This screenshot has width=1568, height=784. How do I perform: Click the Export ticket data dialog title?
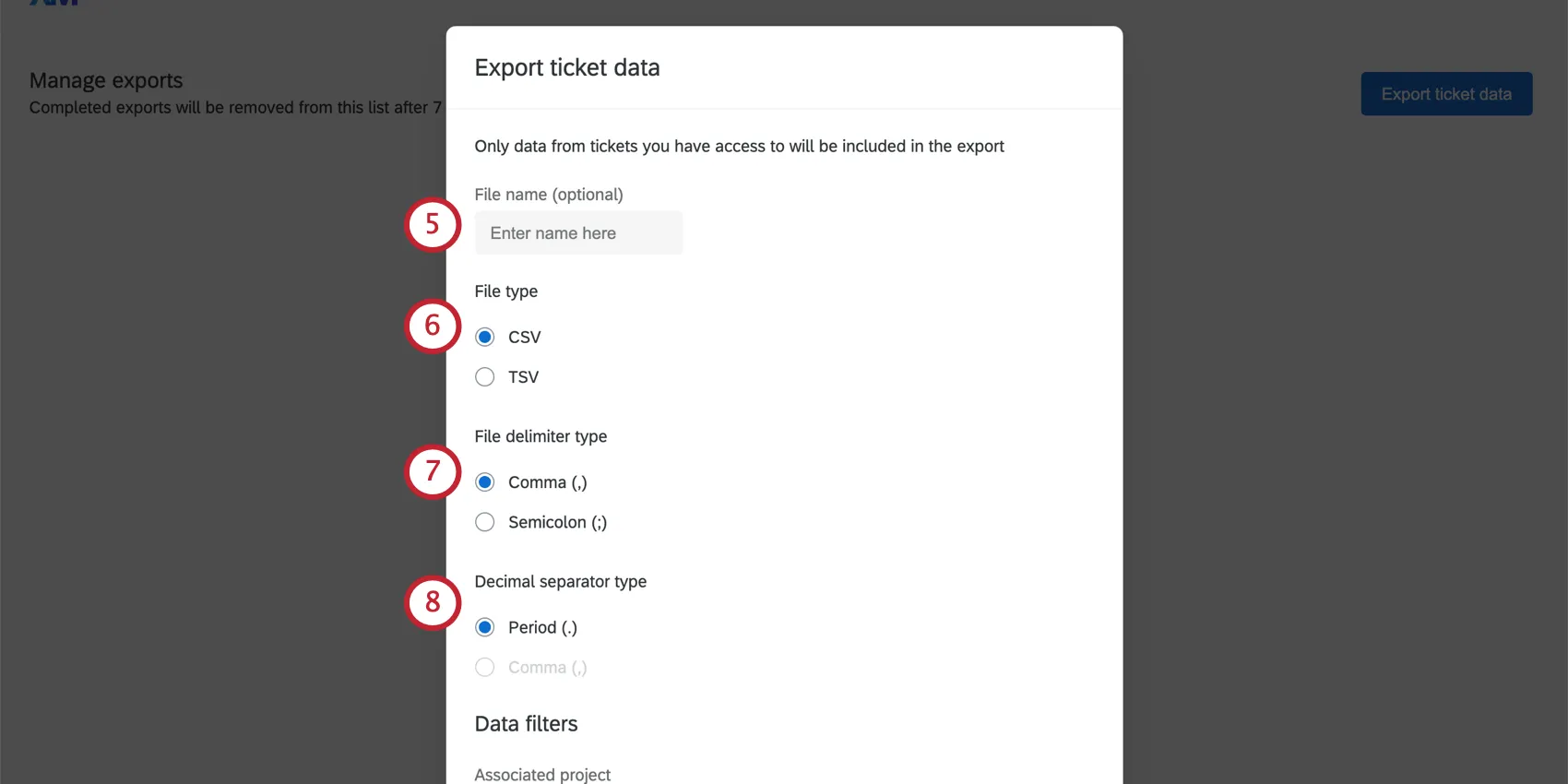(x=567, y=67)
